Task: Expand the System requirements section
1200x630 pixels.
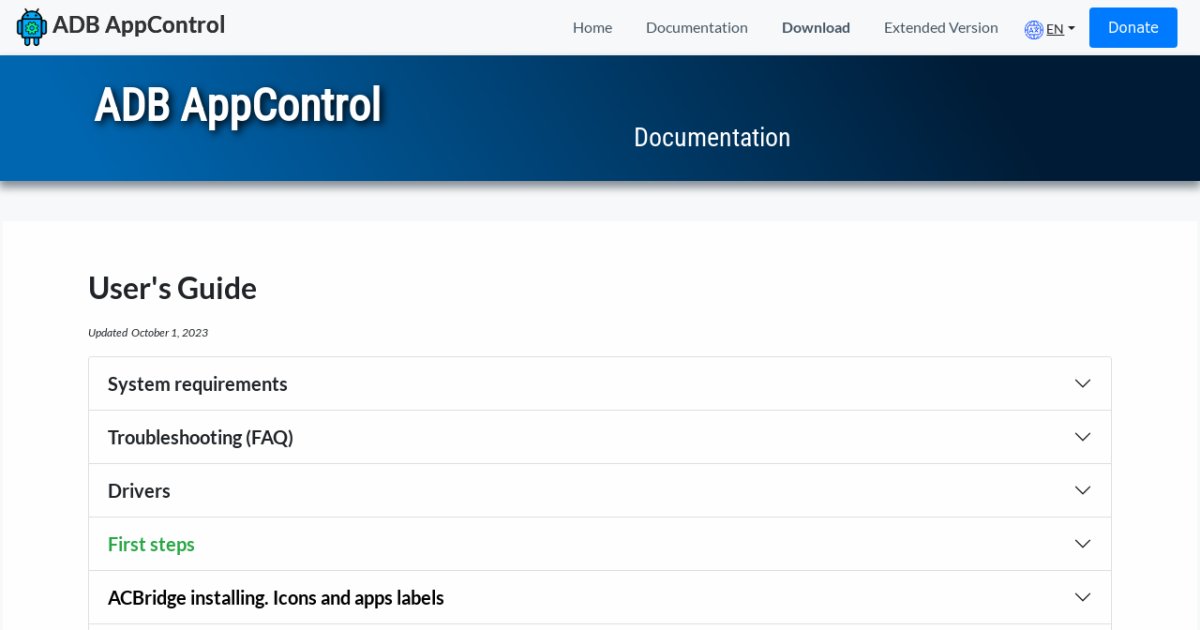Action: [x=600, y=384]
